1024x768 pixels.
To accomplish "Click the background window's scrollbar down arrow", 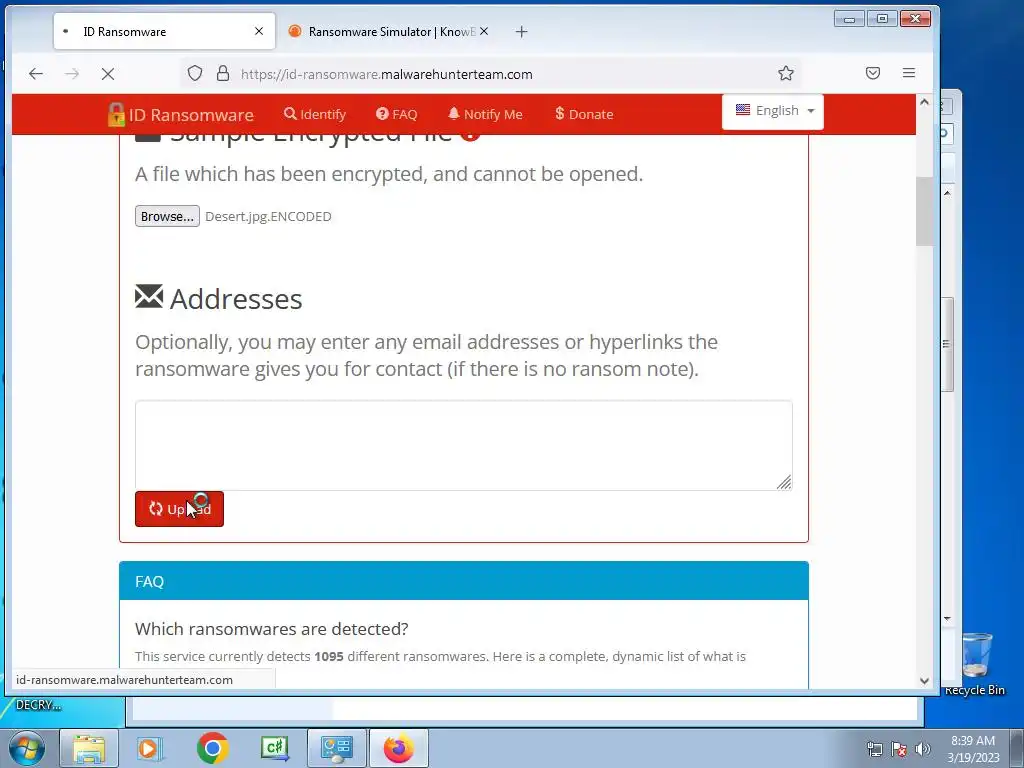I will tap(948, 618).
